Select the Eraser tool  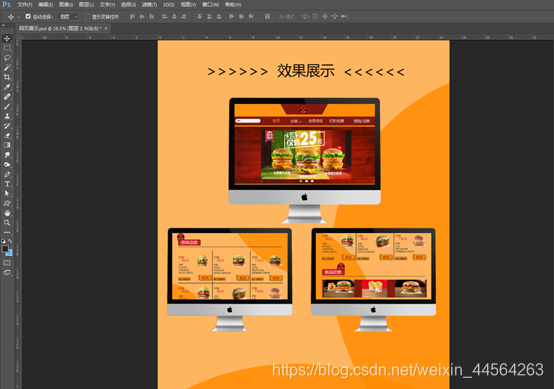[x=7, y=135]
